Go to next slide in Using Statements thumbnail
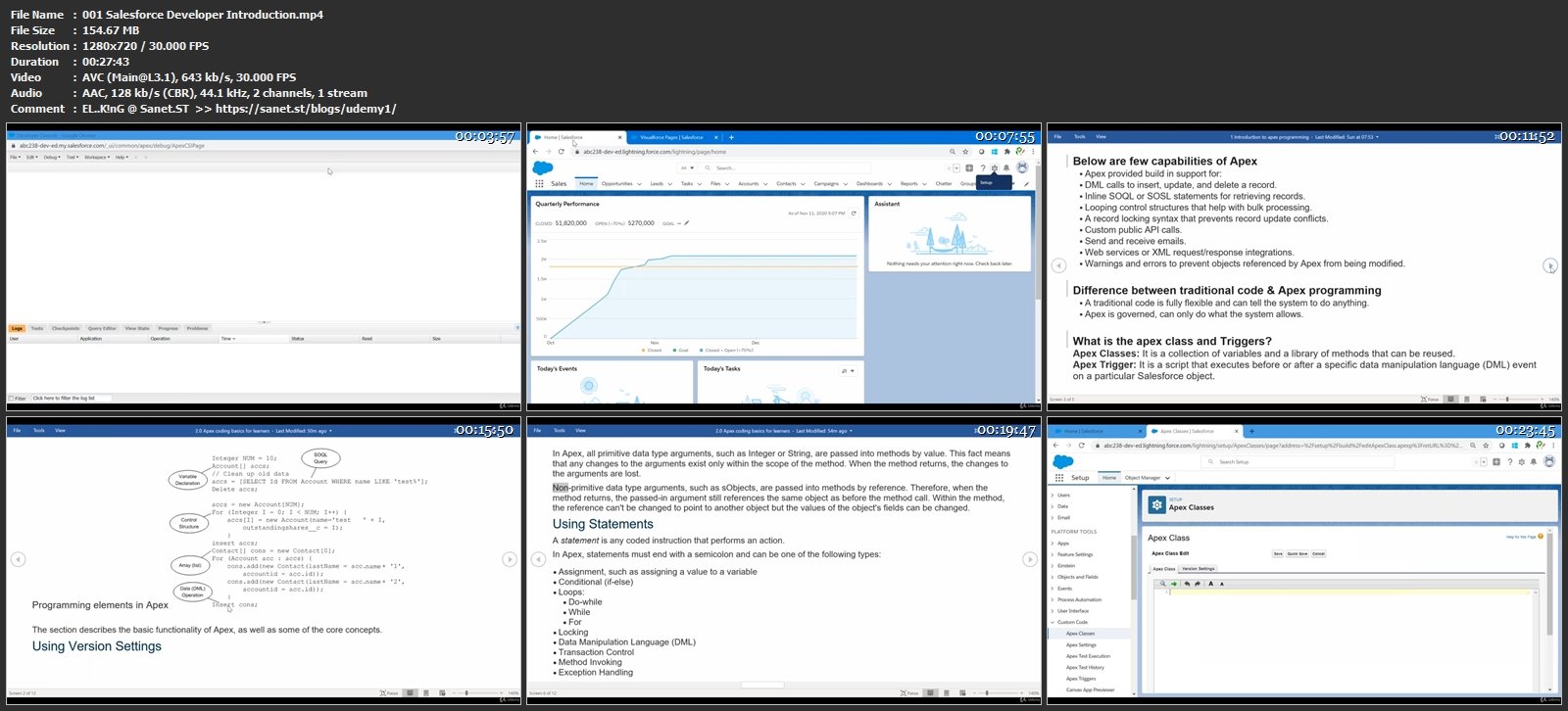The width and height of the screenshot is (1568, 711). [1030, 559]
